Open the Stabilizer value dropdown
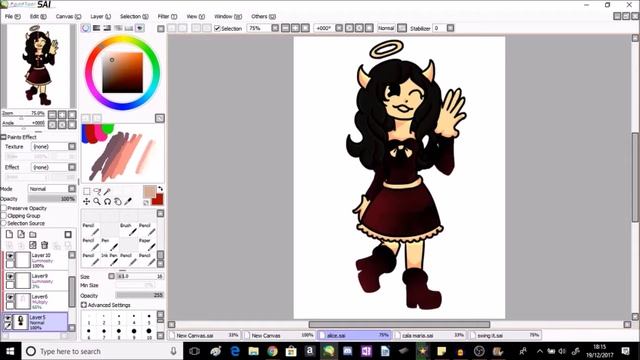The width and height of the screenshot is (640, 360). [450, 28]
